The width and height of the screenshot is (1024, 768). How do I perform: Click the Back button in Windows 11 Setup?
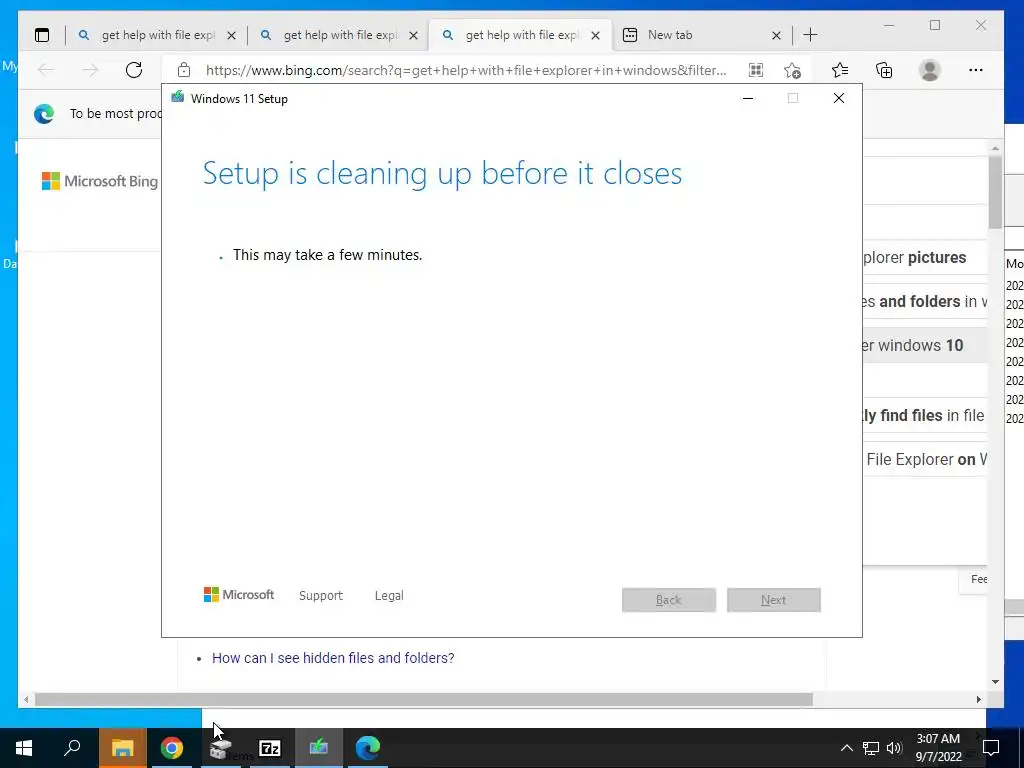point(669,600)
